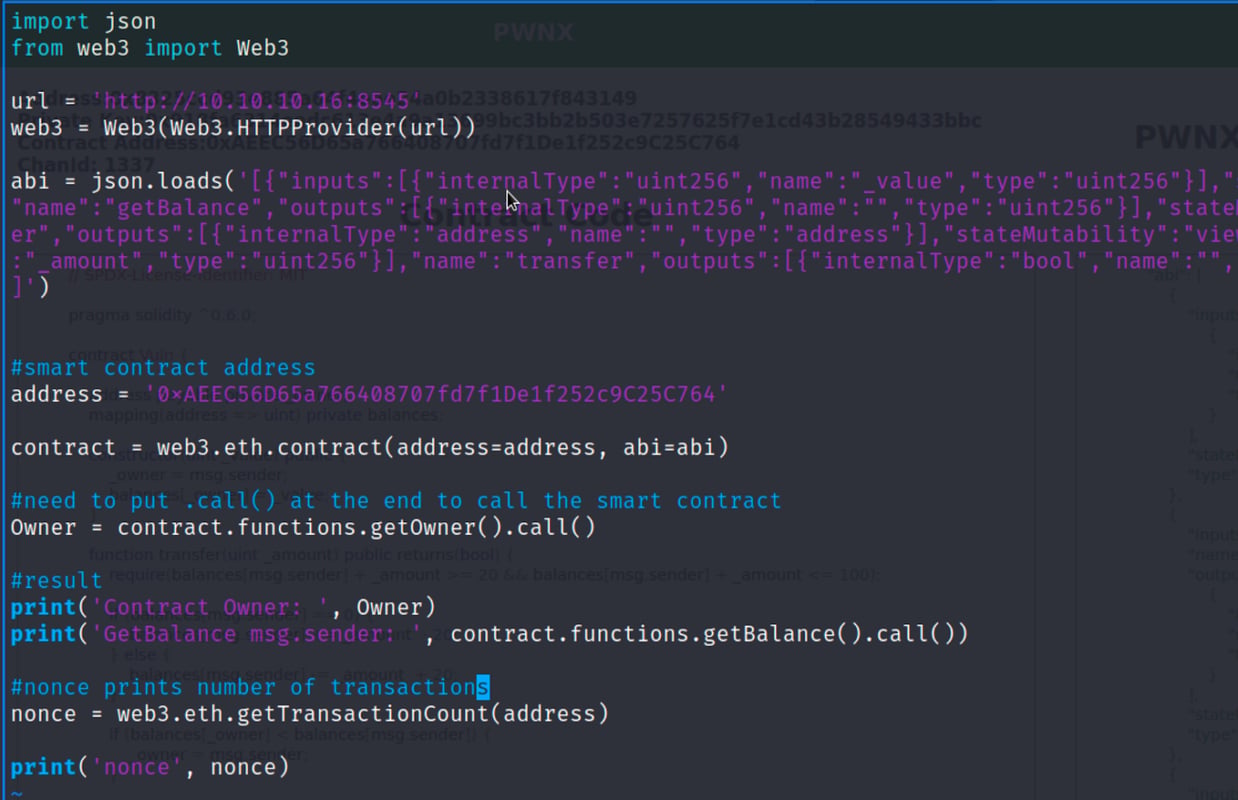Click the URL string 'http://10.10.10.16:8545'
1238x800 pixels.
(257, 101)
